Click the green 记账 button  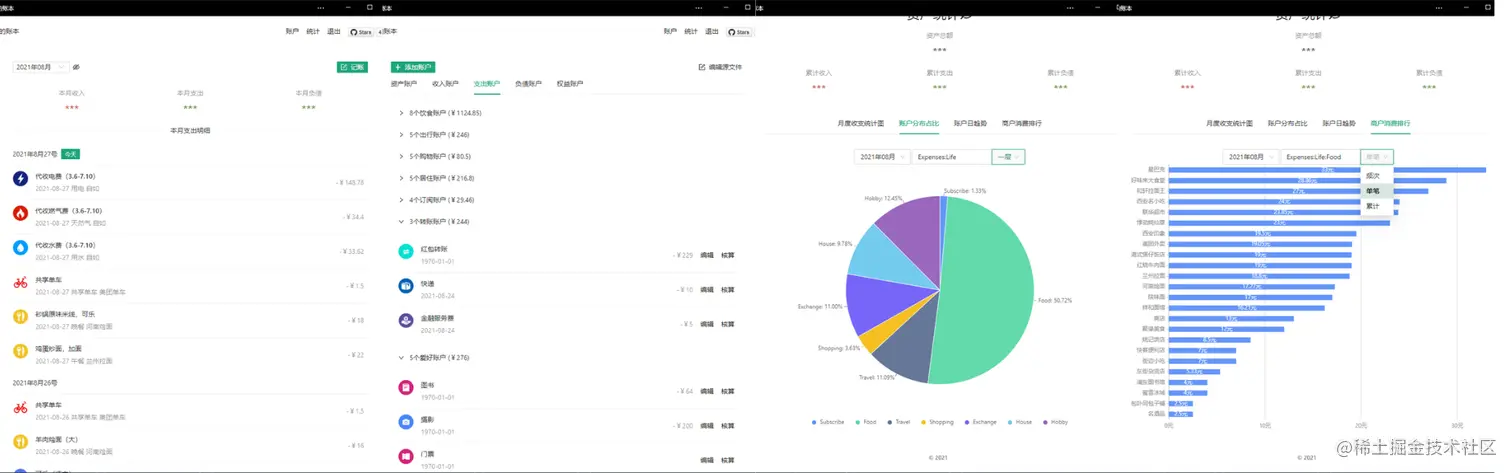[x=352, y=67]
